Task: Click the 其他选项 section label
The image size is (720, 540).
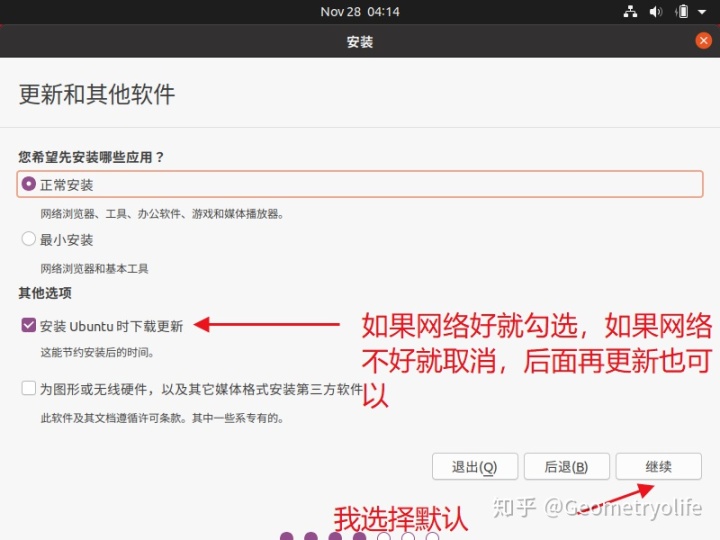Action: pyautogui.click(x=45, y=292)
